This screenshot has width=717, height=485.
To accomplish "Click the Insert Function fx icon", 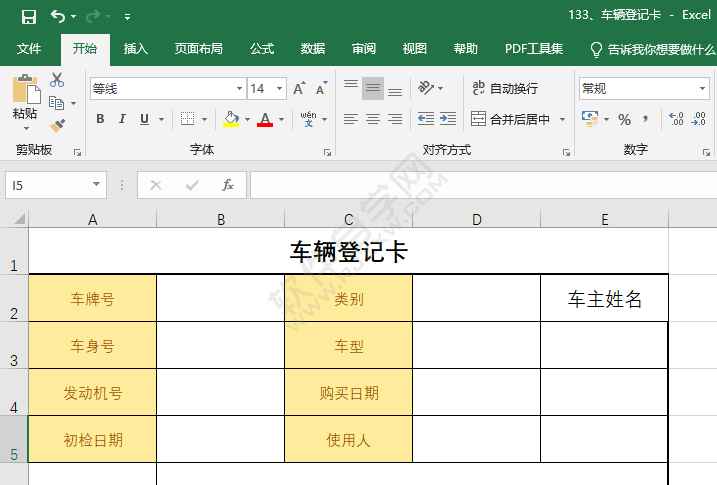I will (228, 185).
